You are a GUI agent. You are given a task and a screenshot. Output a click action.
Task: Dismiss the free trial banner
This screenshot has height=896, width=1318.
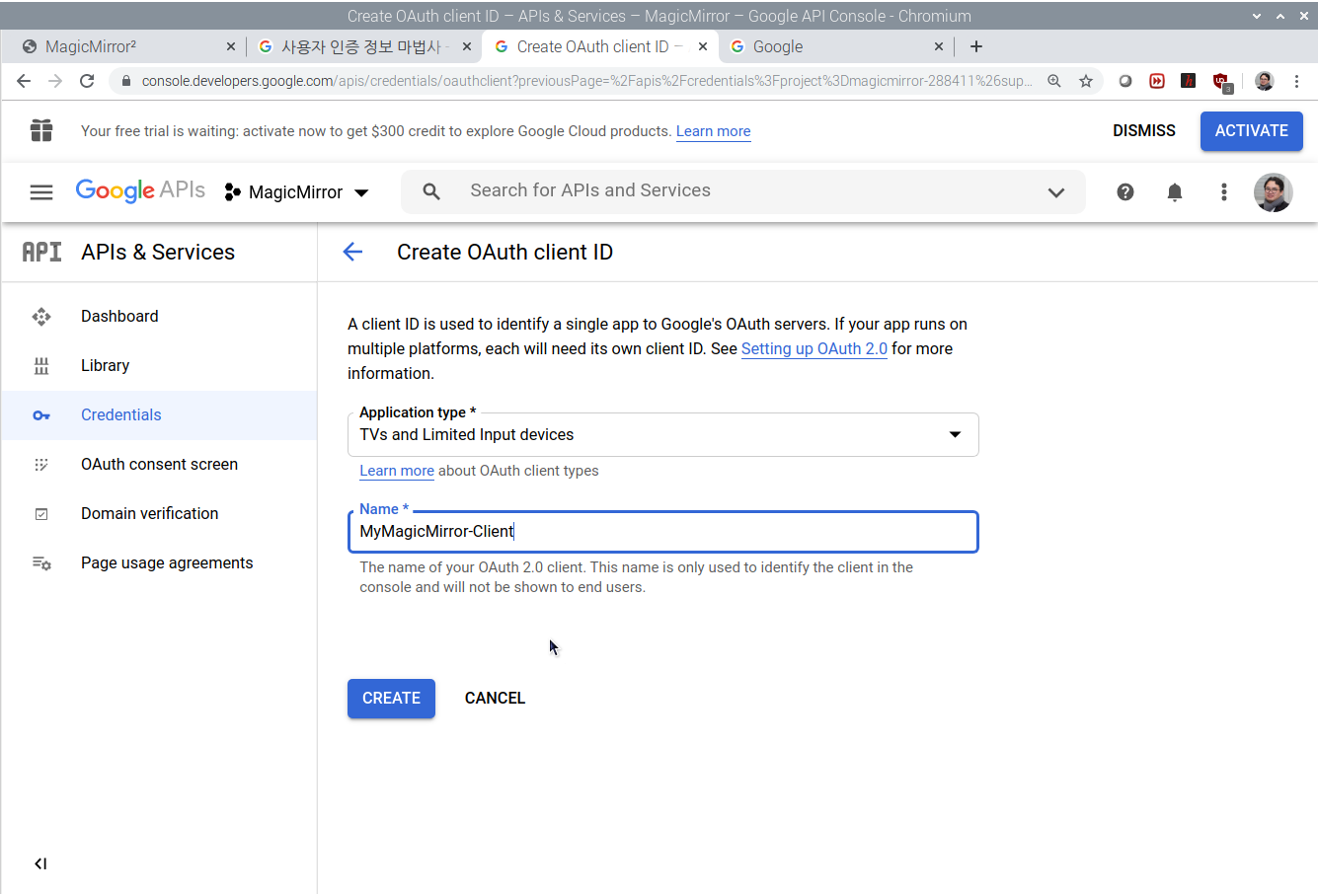click(1144, 130)
